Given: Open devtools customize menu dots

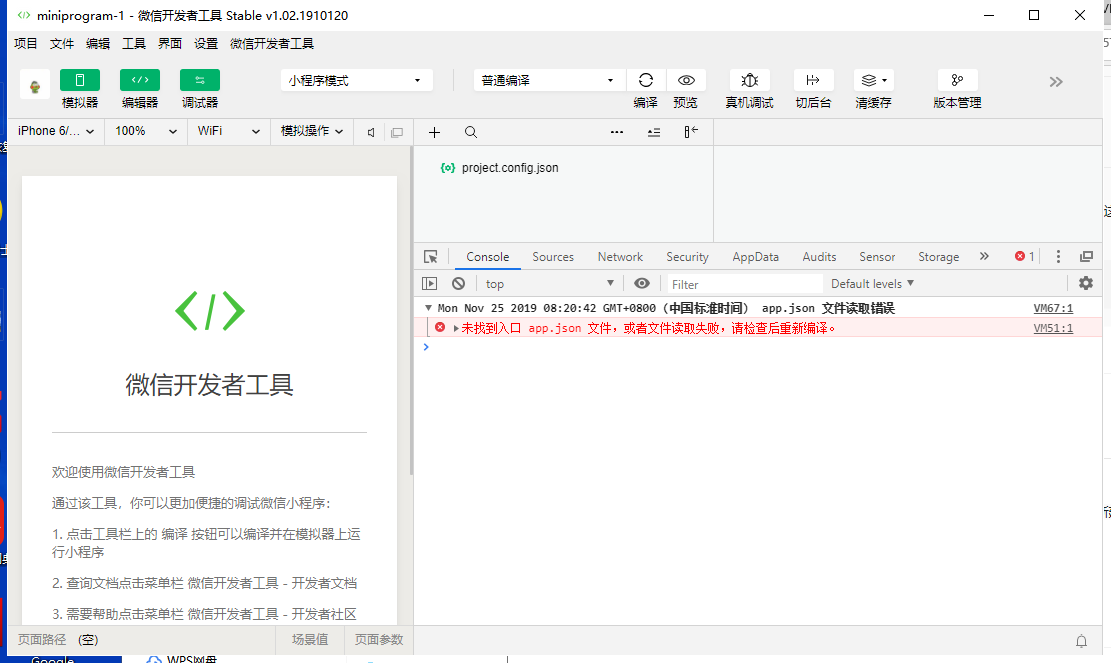Looking at the screenshot, I should point(1059,256).
